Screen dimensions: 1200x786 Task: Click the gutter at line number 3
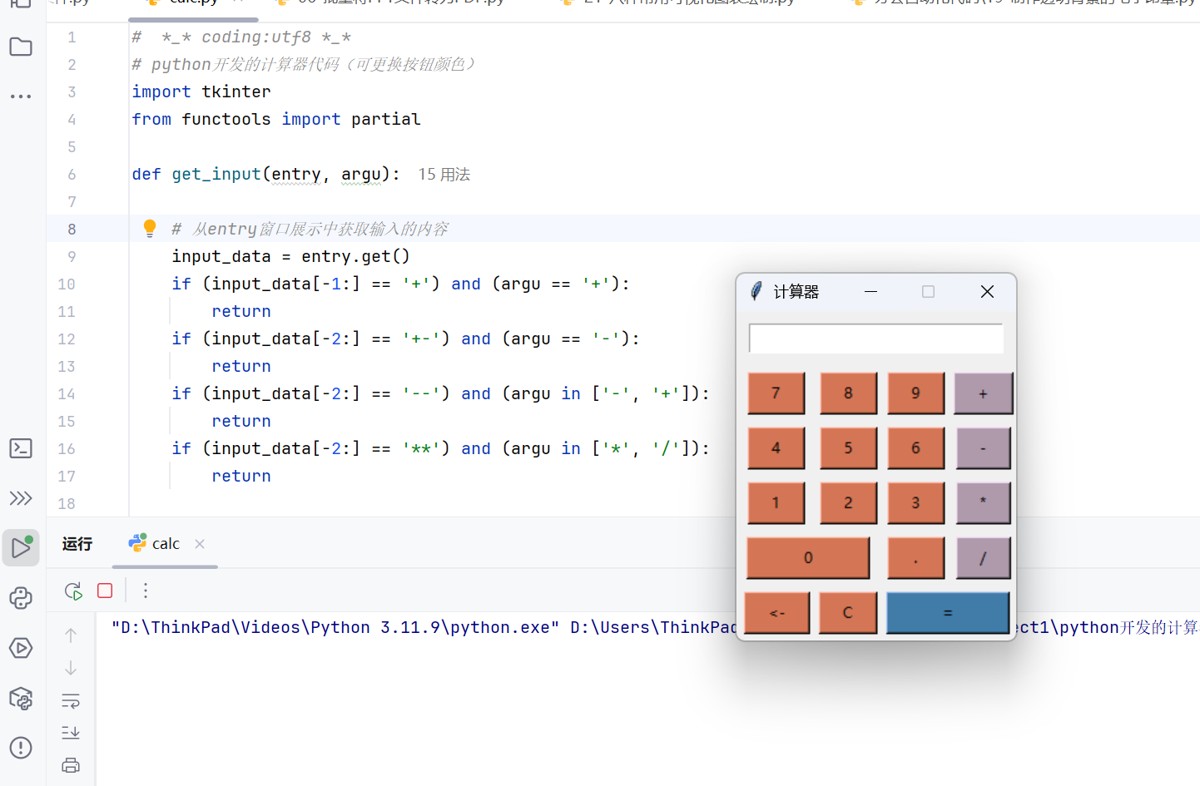tap(71, 92)
